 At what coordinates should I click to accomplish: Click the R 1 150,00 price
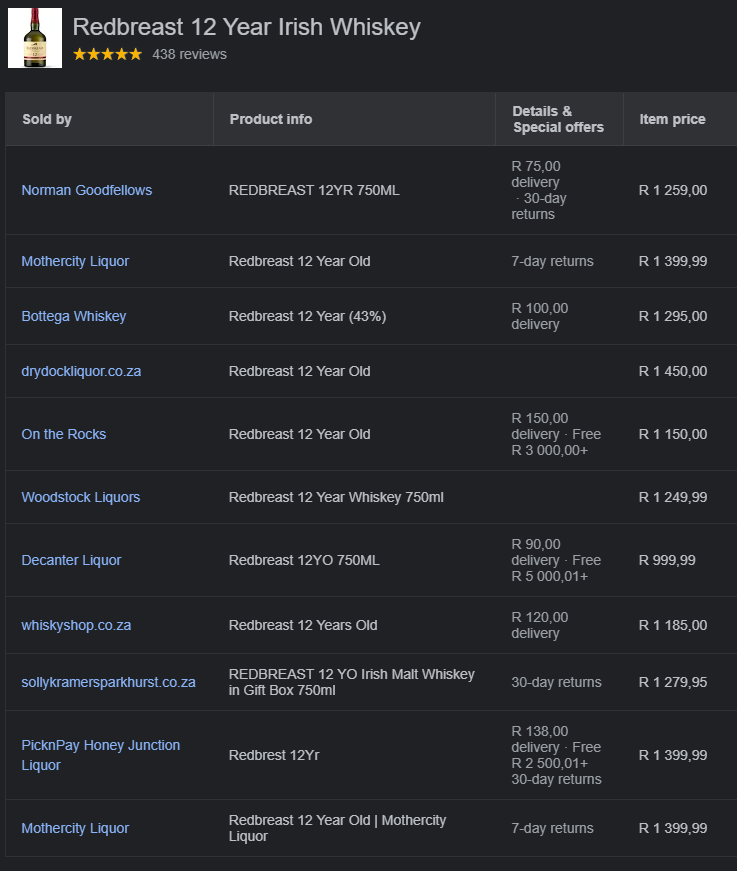(x=673, y=434)
